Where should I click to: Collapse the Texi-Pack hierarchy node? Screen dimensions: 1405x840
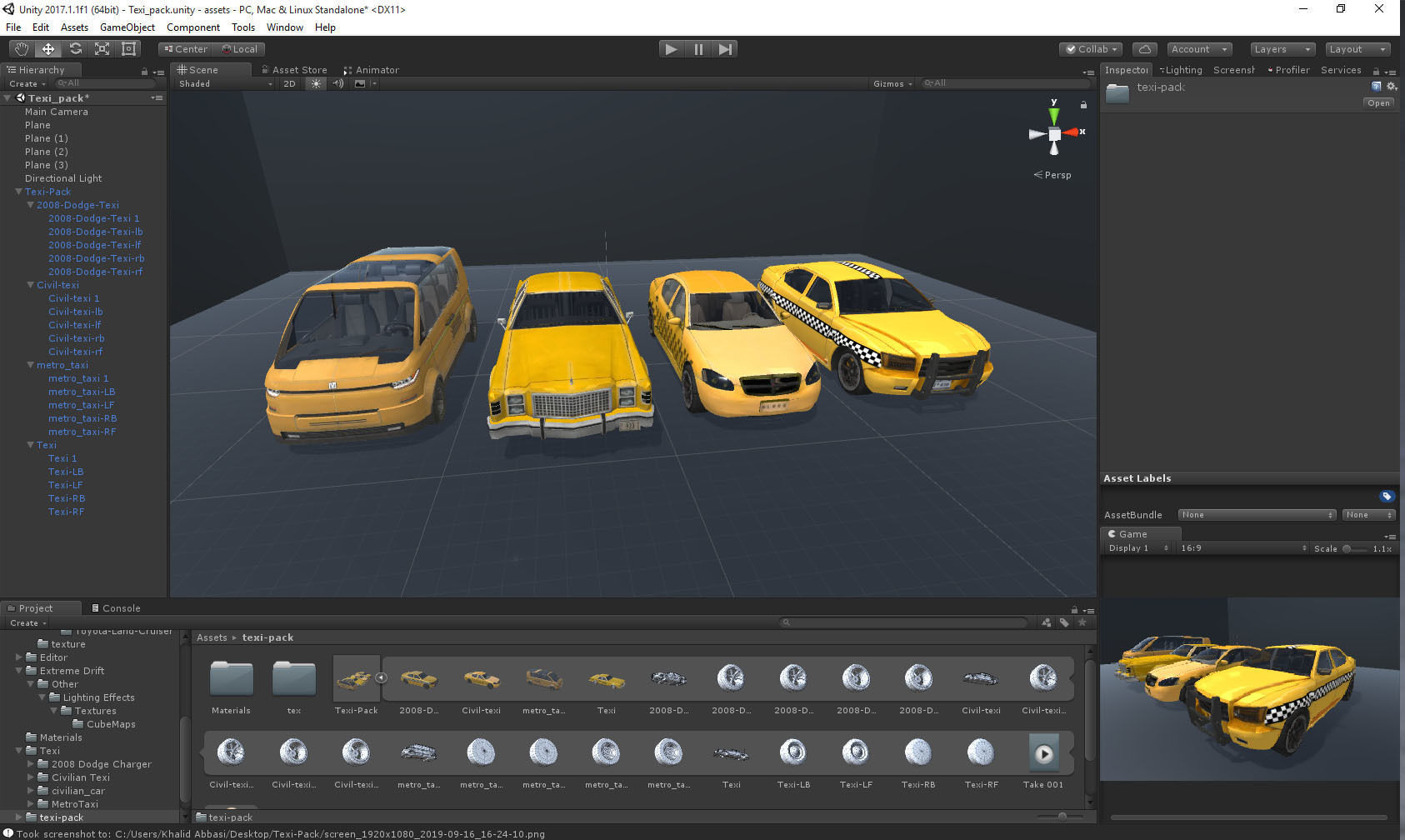tap(18, 192)
